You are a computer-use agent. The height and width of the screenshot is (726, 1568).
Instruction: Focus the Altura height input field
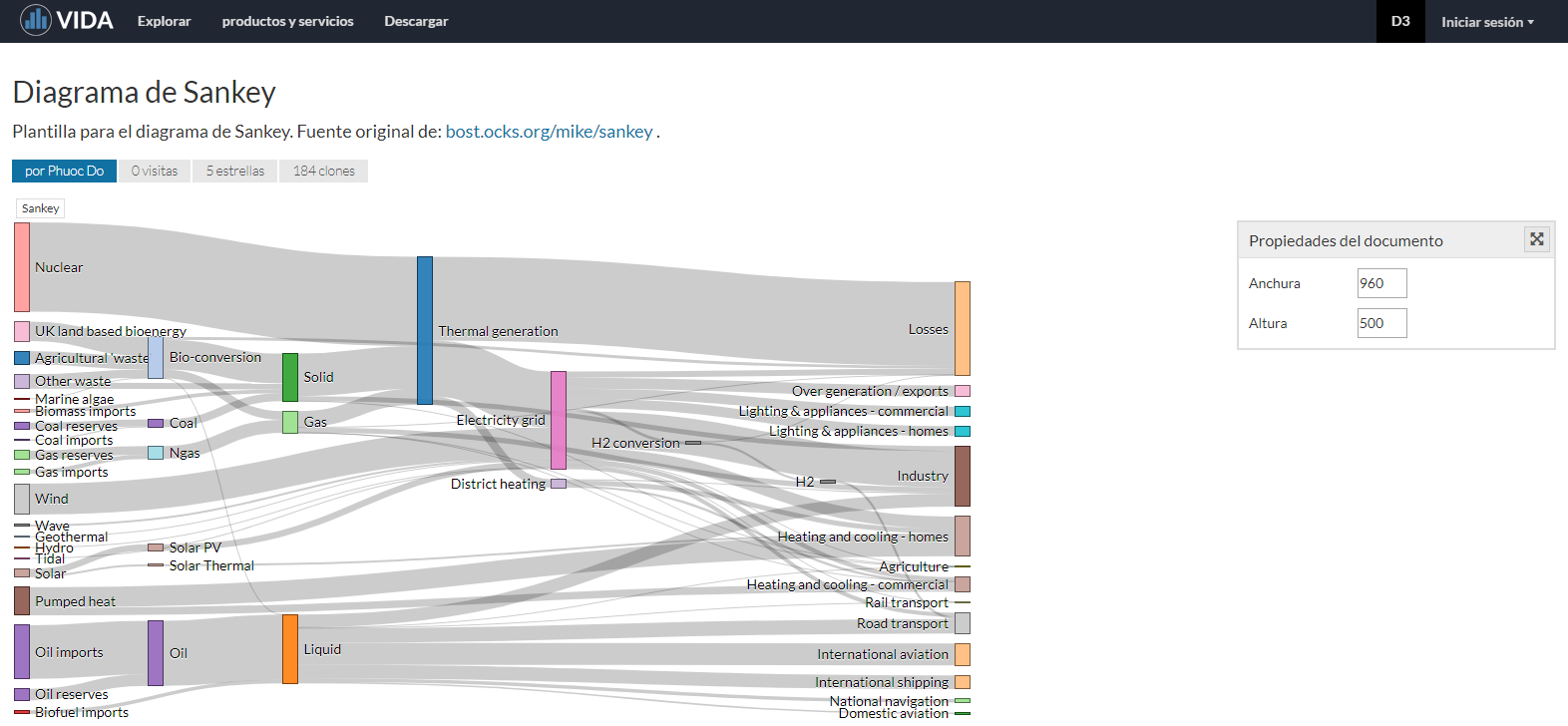coord(1381,323)
